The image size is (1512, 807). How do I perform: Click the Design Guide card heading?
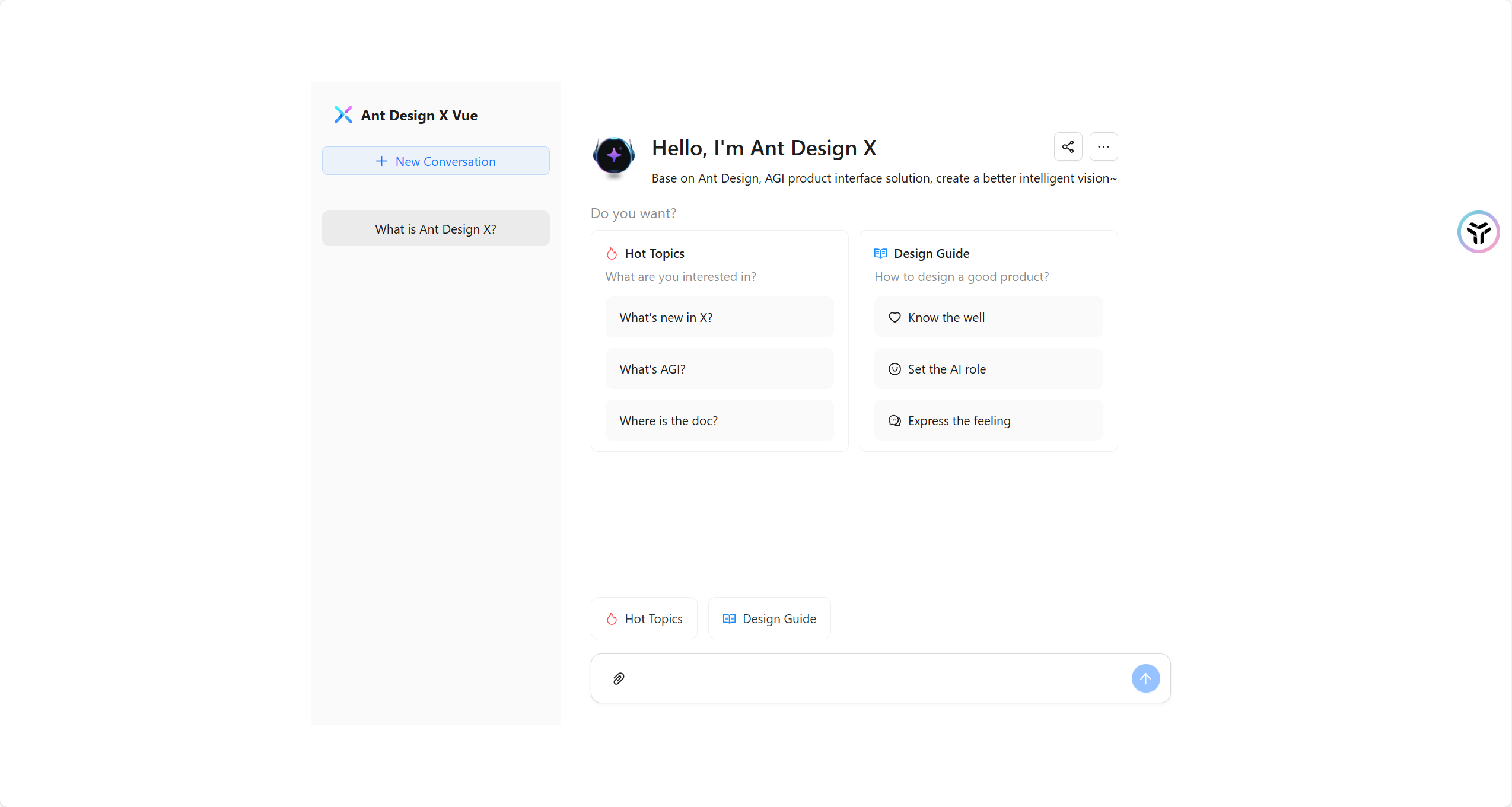[x=931, y=253]
